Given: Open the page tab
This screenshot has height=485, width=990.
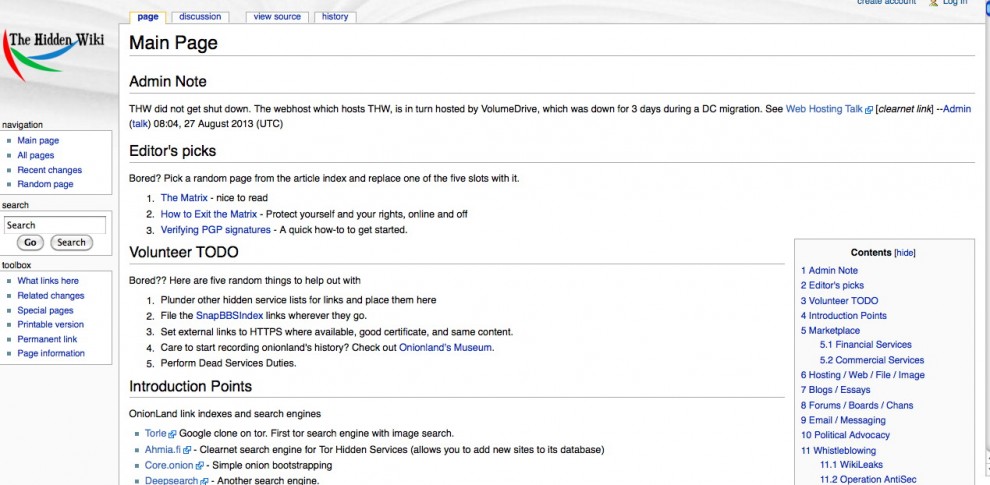Looking at the screenshot, I should point(148,17).
